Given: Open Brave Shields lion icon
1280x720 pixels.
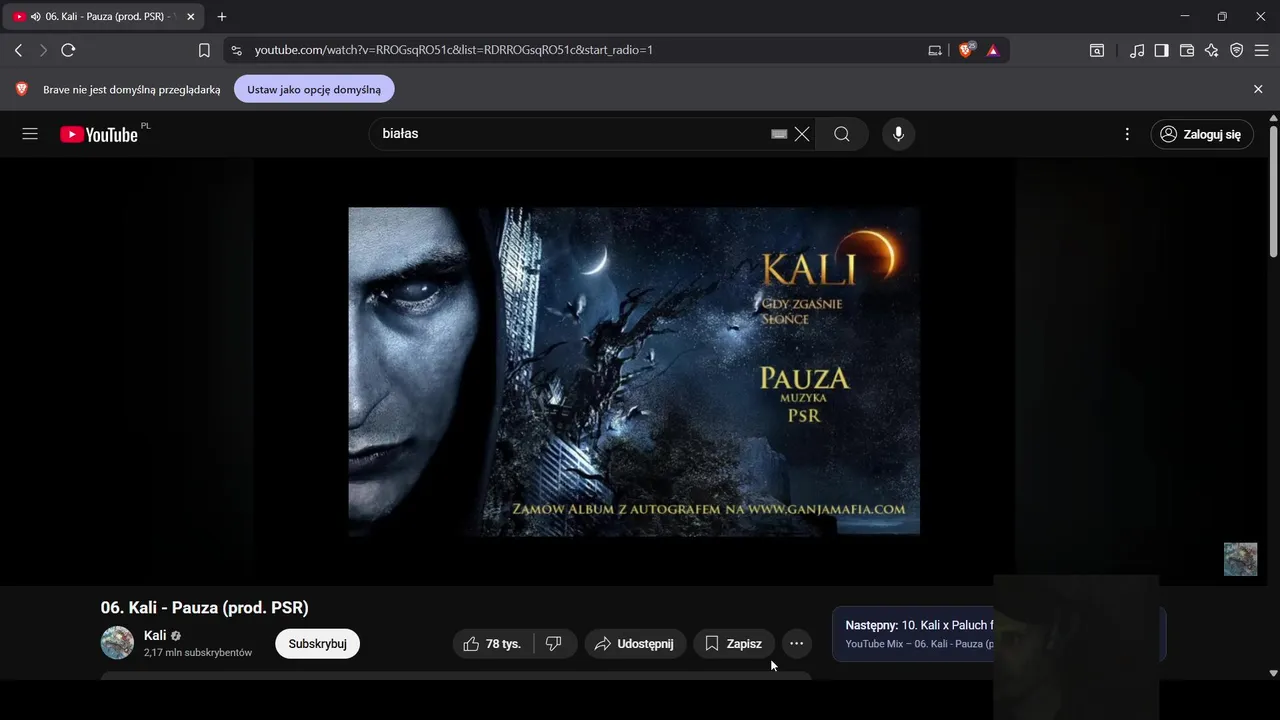Looking at the screenshot, I should tap(966, 50).
